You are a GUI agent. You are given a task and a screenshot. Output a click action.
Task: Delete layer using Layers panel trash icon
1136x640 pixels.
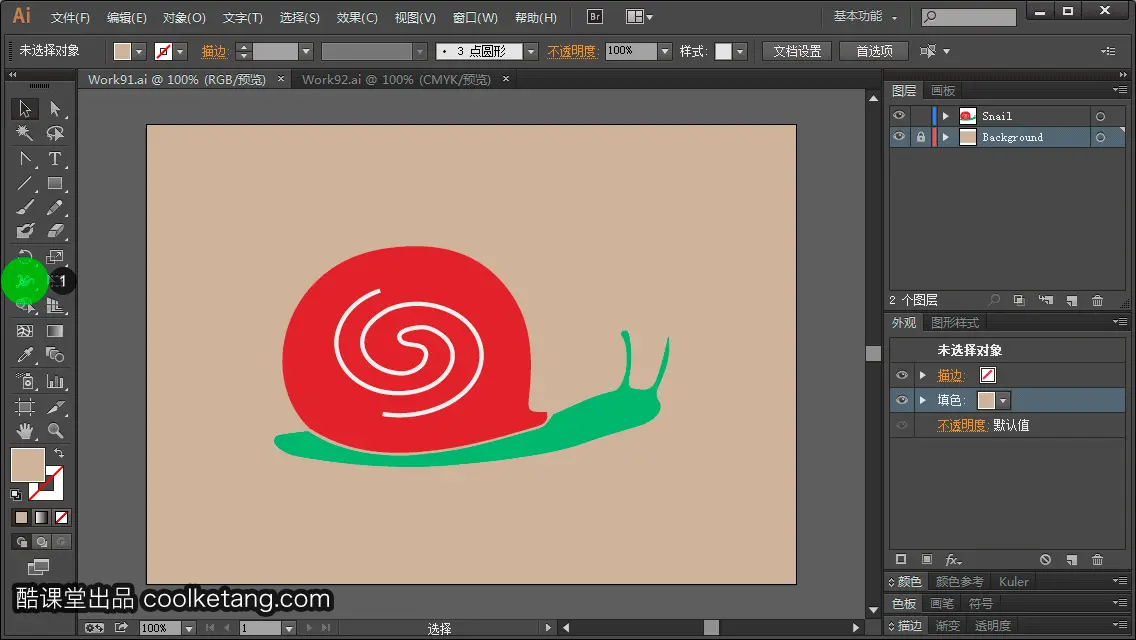pos(1098,300)
